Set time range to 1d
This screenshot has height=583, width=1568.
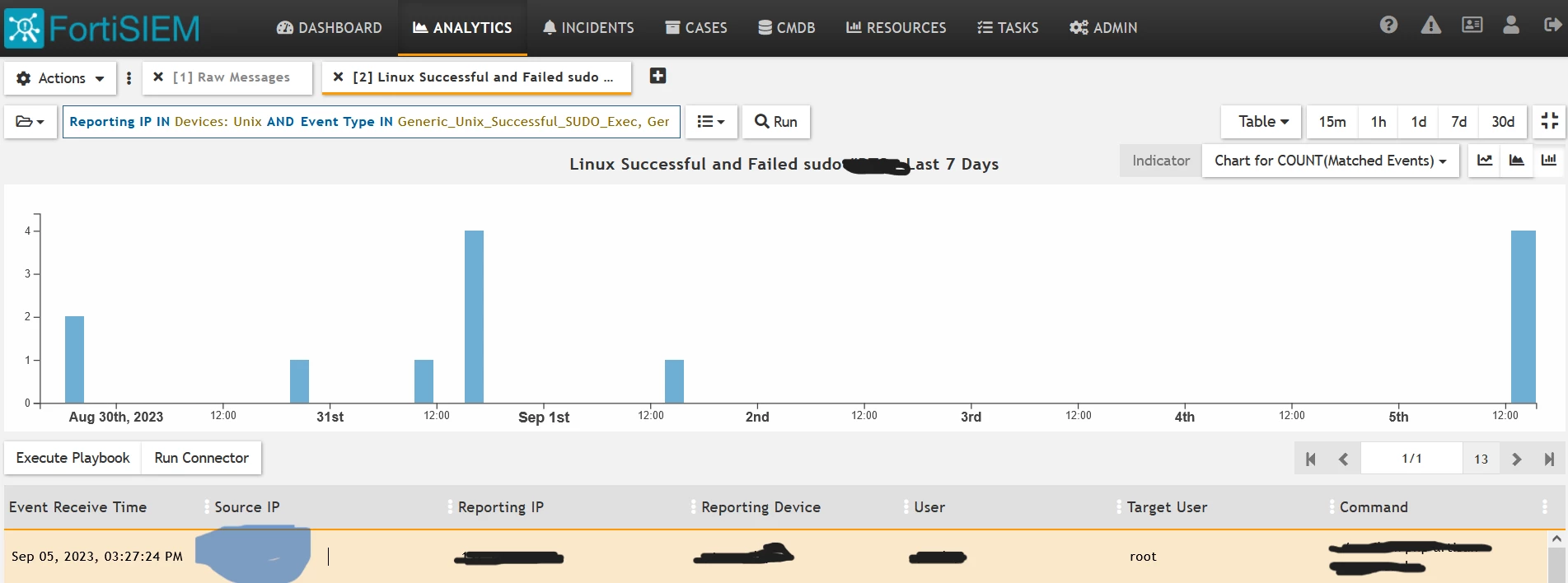(x=1419, y=122)
